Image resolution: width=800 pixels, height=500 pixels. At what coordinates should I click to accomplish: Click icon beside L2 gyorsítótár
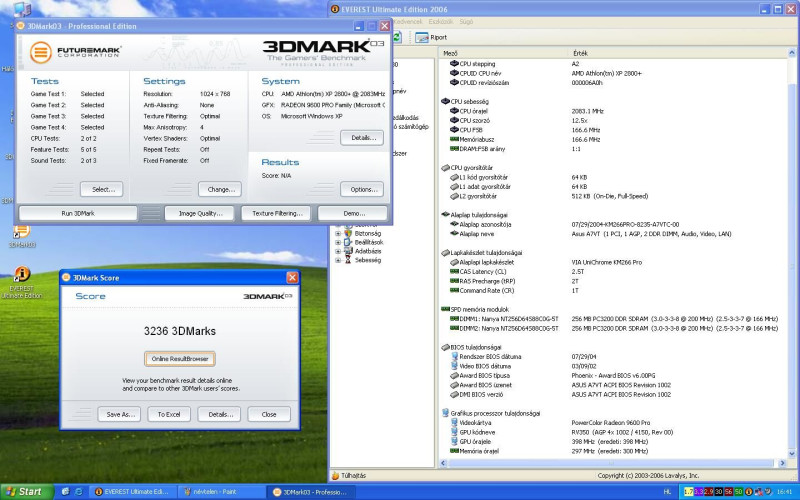(454, 196)
